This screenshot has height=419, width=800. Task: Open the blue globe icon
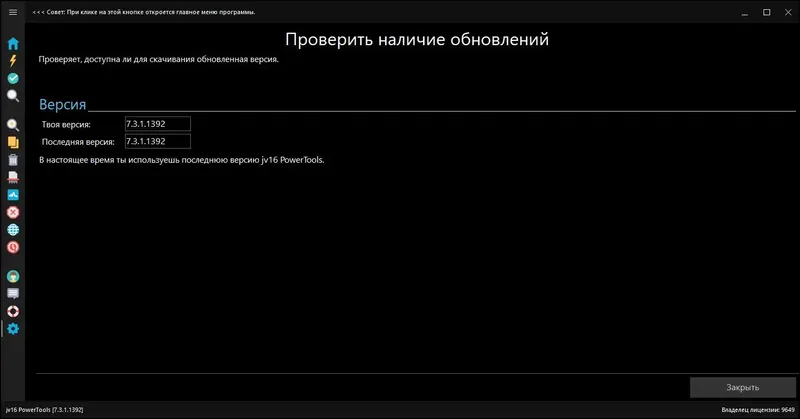13,230
